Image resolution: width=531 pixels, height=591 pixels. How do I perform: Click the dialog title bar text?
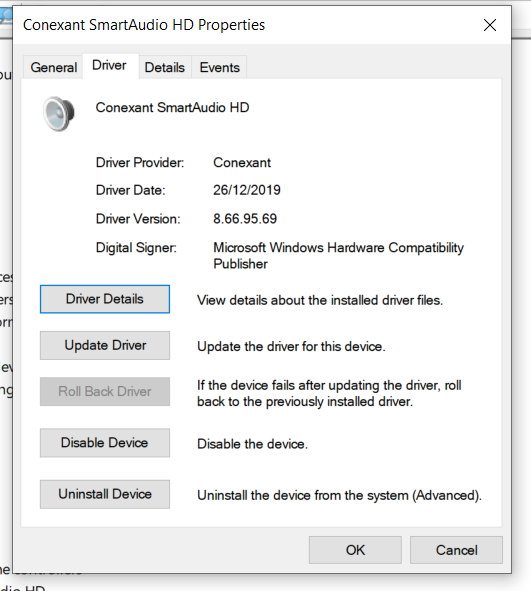tap(144, 25)
